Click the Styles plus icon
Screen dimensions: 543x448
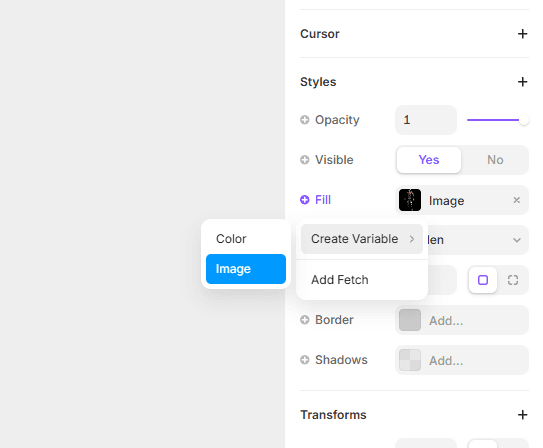pyautogui.click(x=522, y=82)
